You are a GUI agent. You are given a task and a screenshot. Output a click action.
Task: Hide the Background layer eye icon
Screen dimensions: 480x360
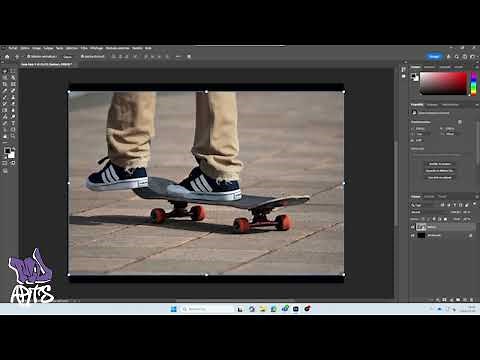point(412,236)
